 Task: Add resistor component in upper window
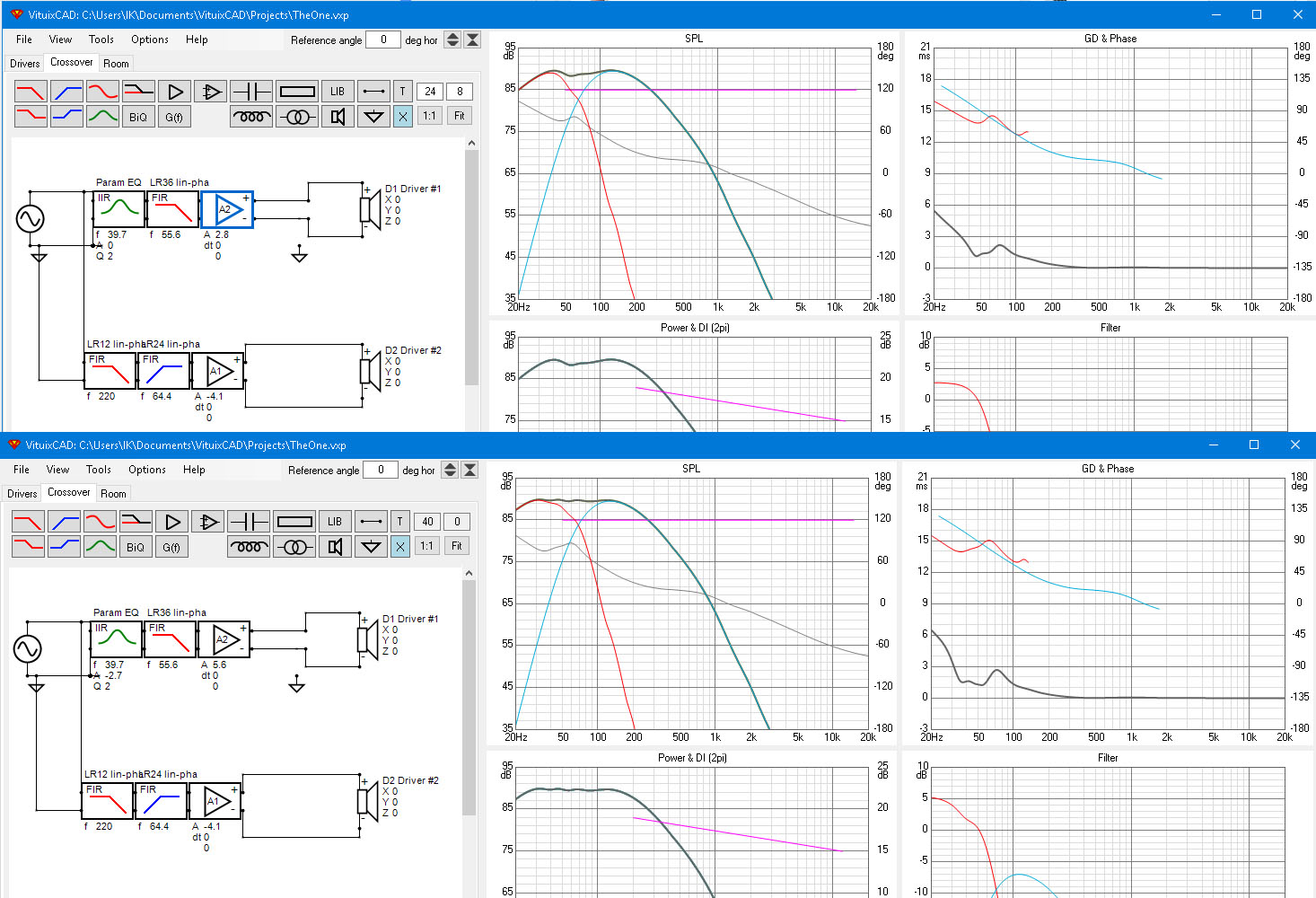tap(297, 91)
